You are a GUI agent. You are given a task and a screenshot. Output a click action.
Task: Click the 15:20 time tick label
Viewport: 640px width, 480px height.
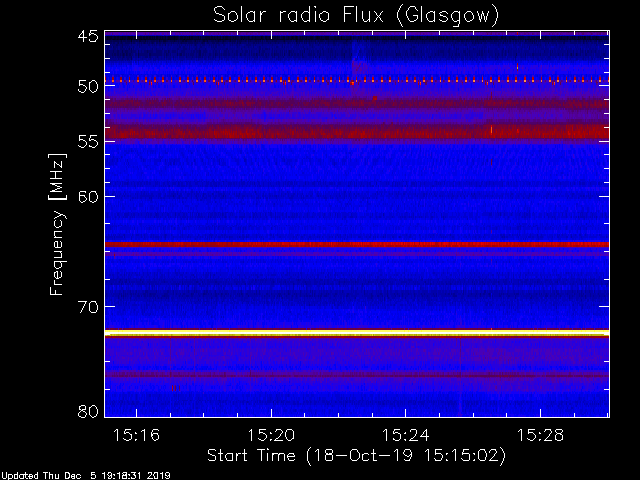[x=271, y=435]
